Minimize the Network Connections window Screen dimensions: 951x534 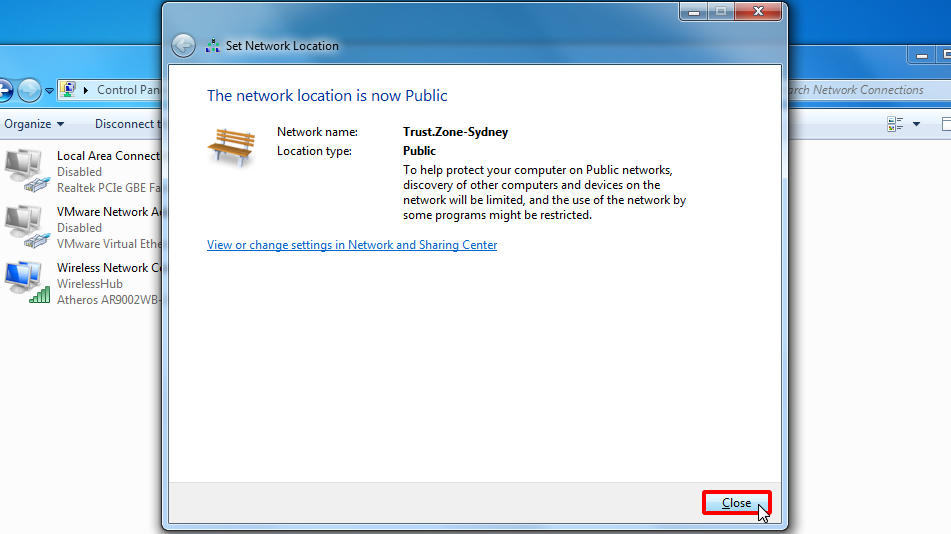tap(919, 56)
